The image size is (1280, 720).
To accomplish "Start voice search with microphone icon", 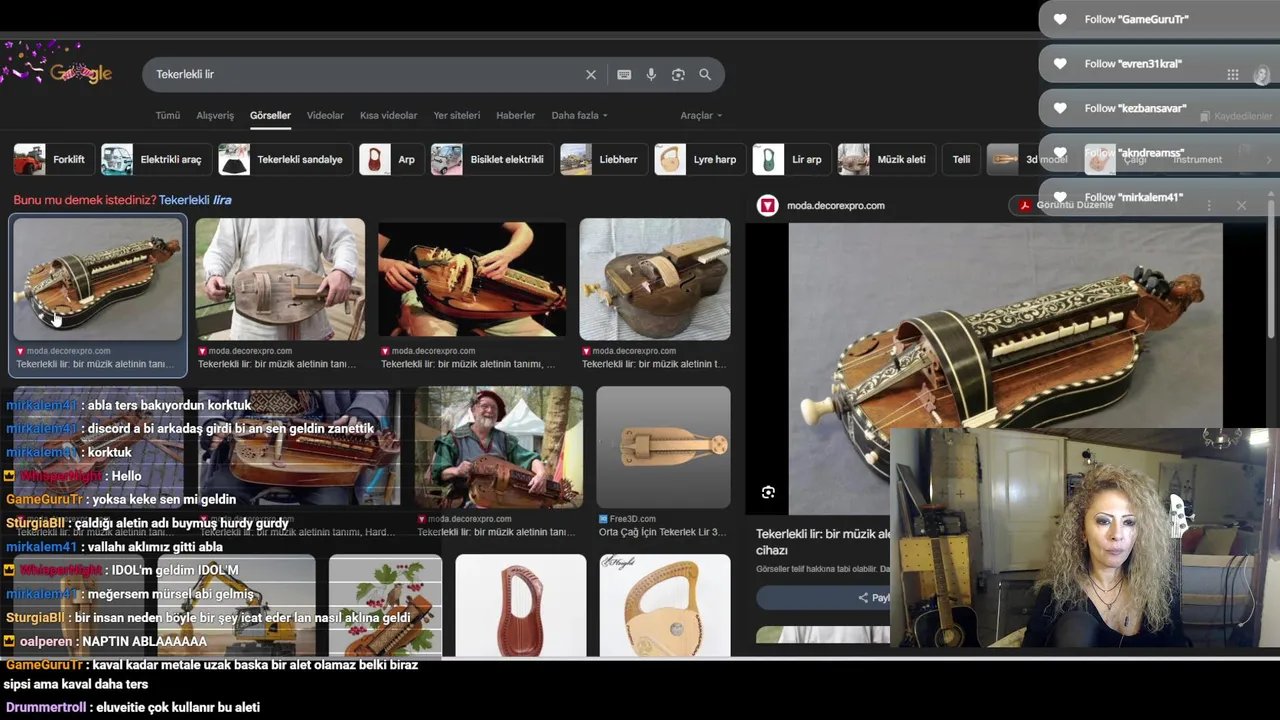I will point(651,75).
